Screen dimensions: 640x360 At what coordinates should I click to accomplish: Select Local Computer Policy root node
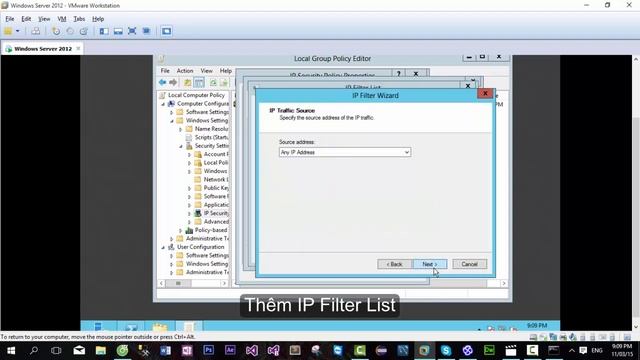point(196,95)
